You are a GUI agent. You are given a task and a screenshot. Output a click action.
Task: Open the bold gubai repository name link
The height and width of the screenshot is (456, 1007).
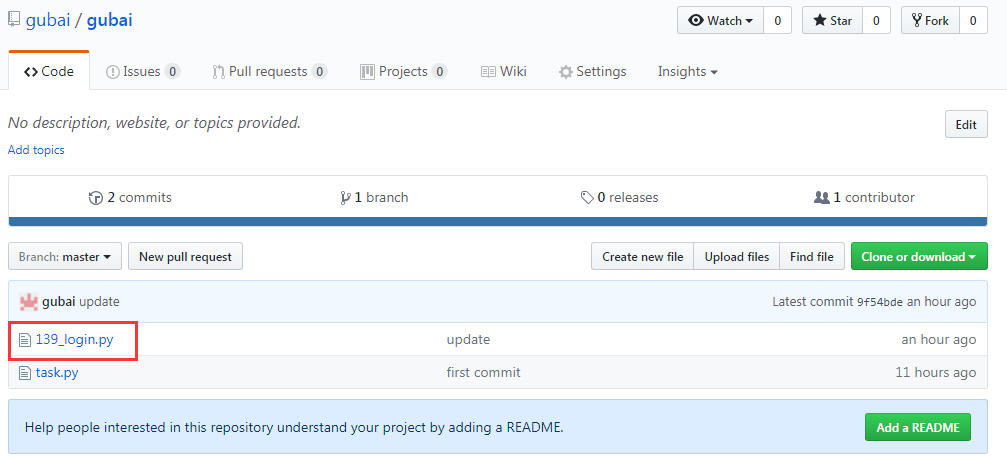point(109,20)
